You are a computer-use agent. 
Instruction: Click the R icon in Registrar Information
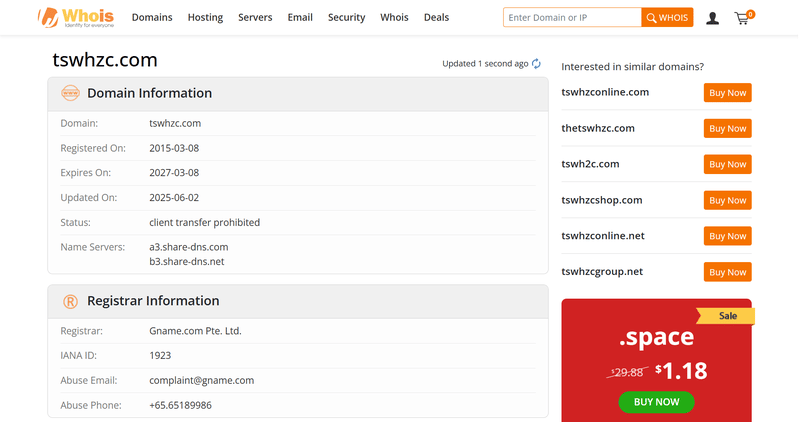click(70, 302)
